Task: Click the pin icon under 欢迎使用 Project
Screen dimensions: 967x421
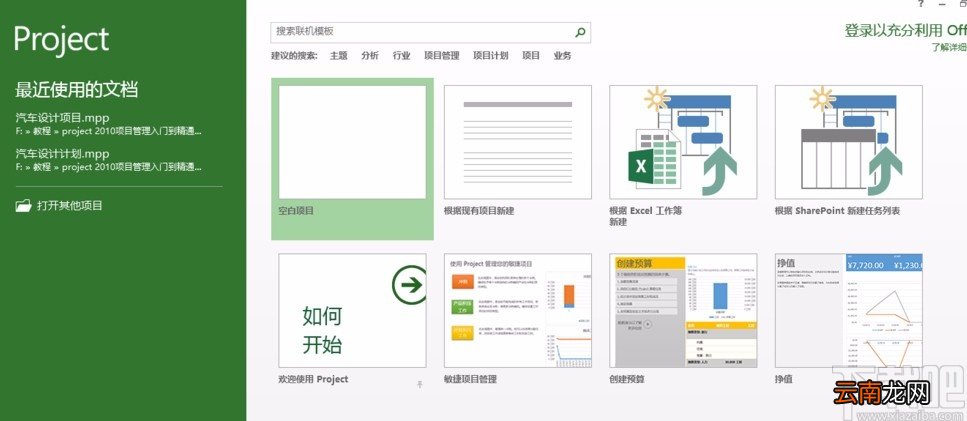Action: (420, 384)
